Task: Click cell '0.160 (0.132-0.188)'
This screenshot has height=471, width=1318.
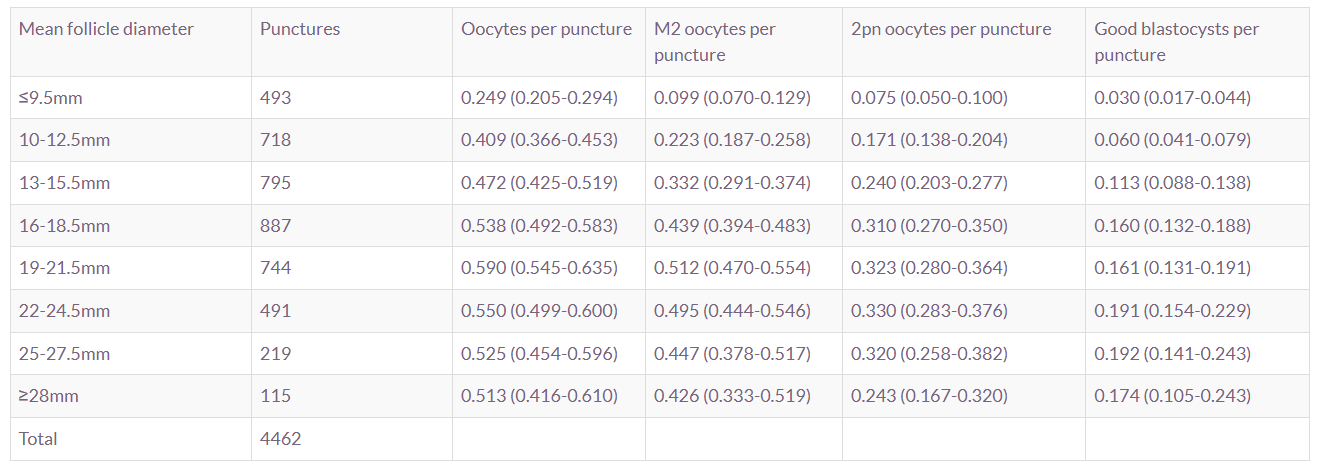Action: click(x=1172, y=226)
